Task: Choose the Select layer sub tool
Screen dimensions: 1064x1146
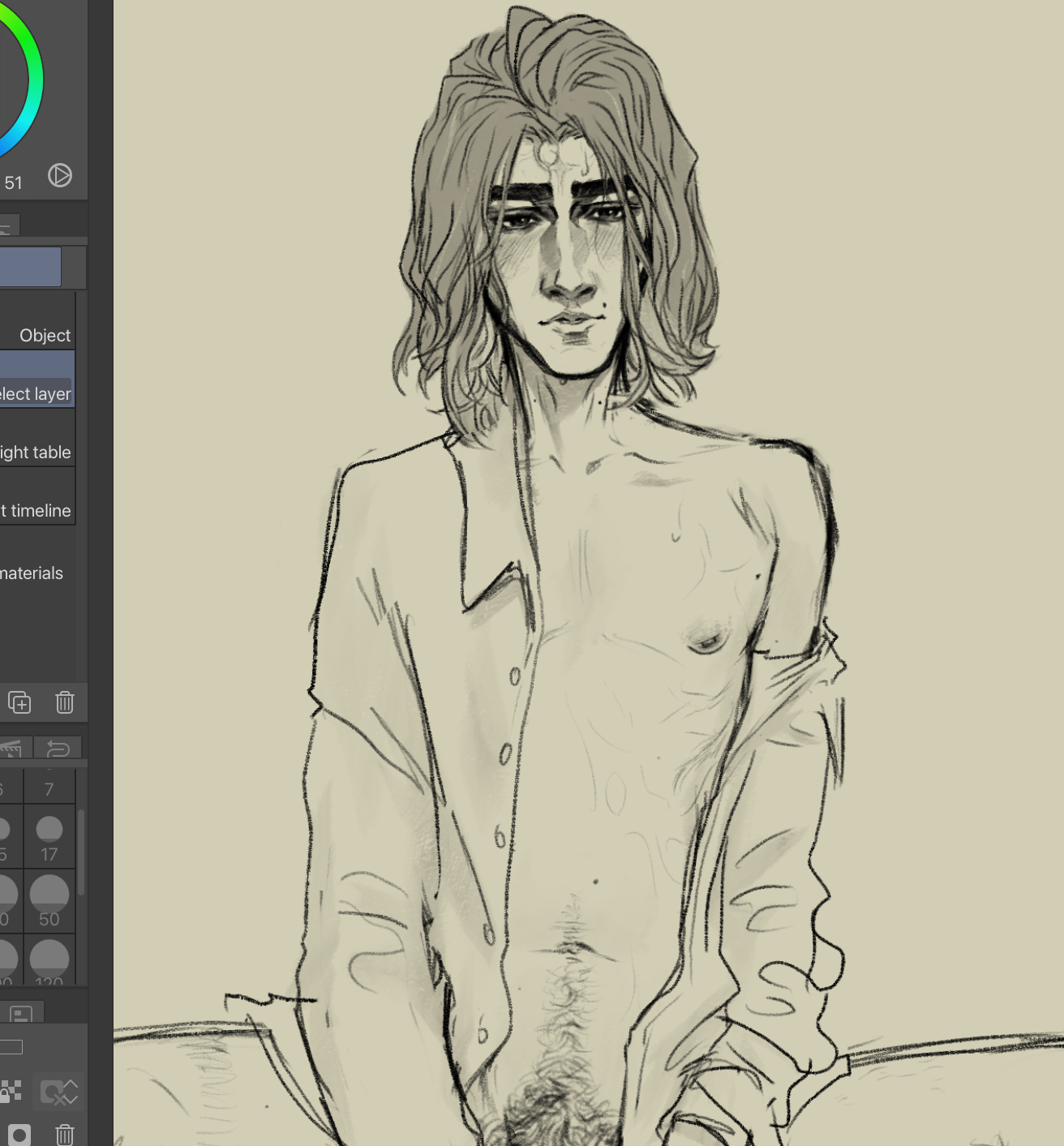Action: [x=37, y=379]
